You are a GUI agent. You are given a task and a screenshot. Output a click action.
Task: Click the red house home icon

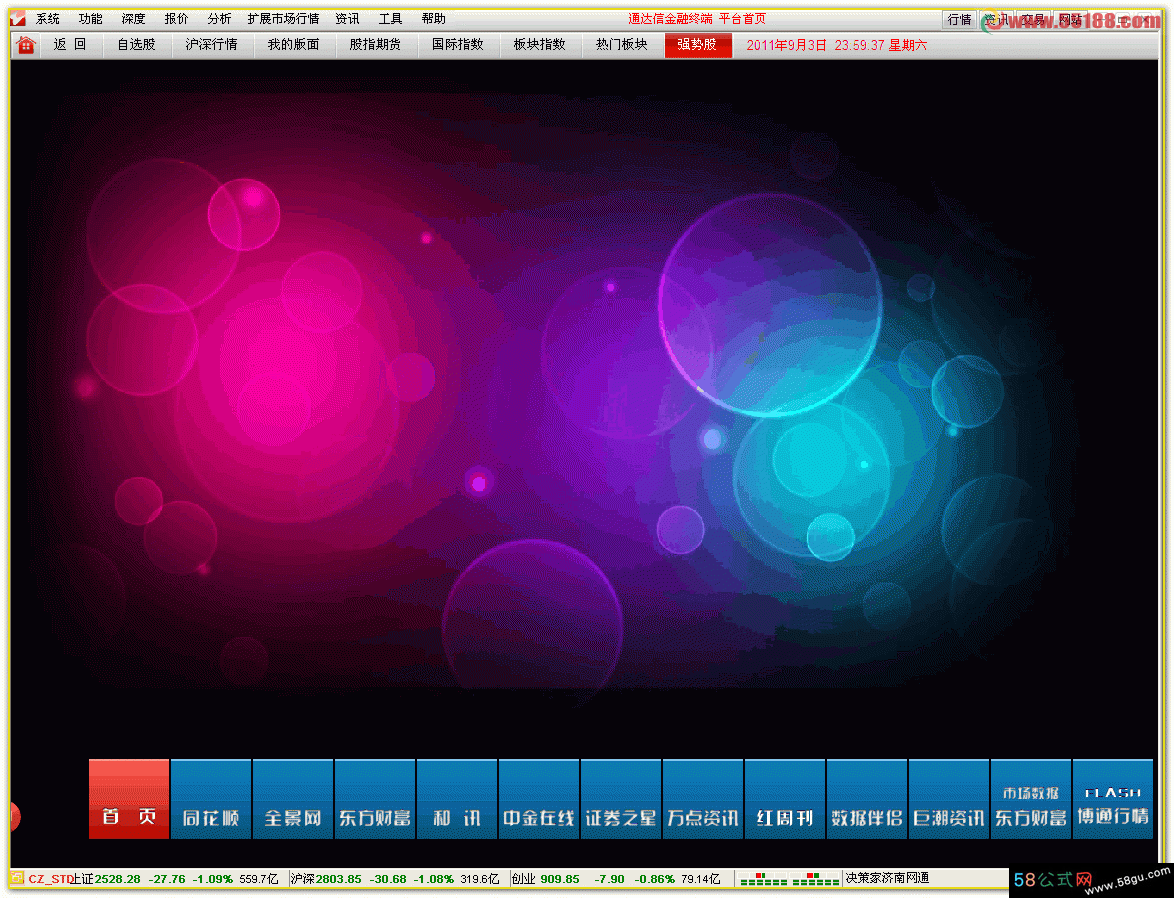[25, 45]
